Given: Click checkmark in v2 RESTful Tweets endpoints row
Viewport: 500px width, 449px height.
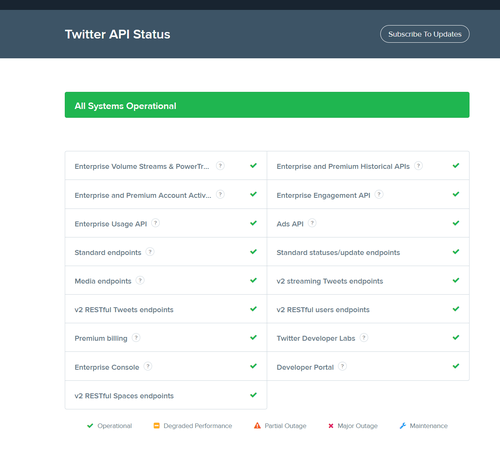Looking at the screenshot, I should coord(253,309).
